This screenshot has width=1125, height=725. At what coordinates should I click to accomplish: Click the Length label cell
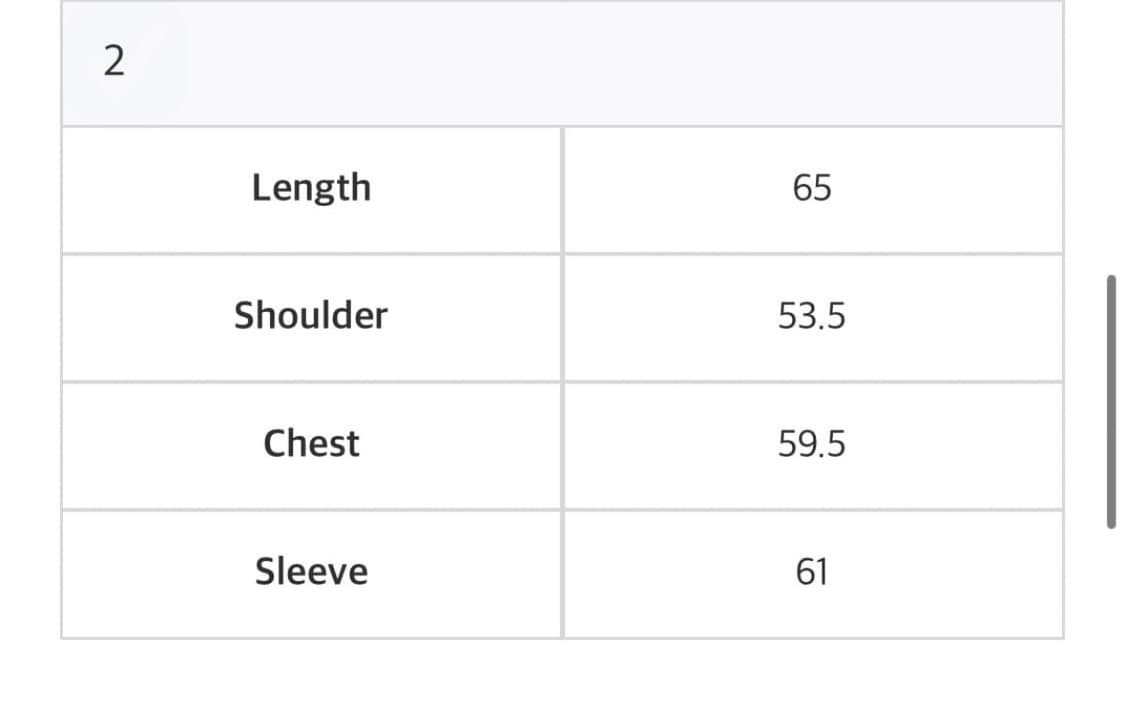311,189
